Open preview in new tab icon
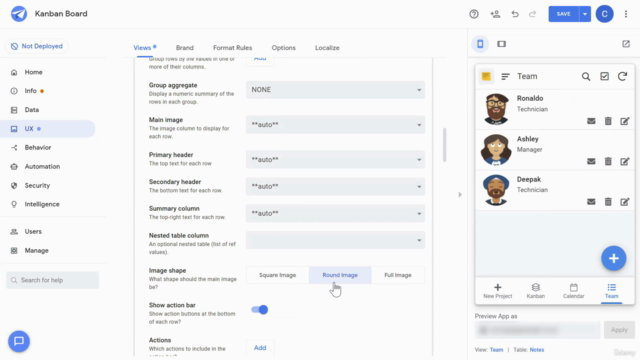The height and width of the screenshot is (360, 640). tap(626, 44)
